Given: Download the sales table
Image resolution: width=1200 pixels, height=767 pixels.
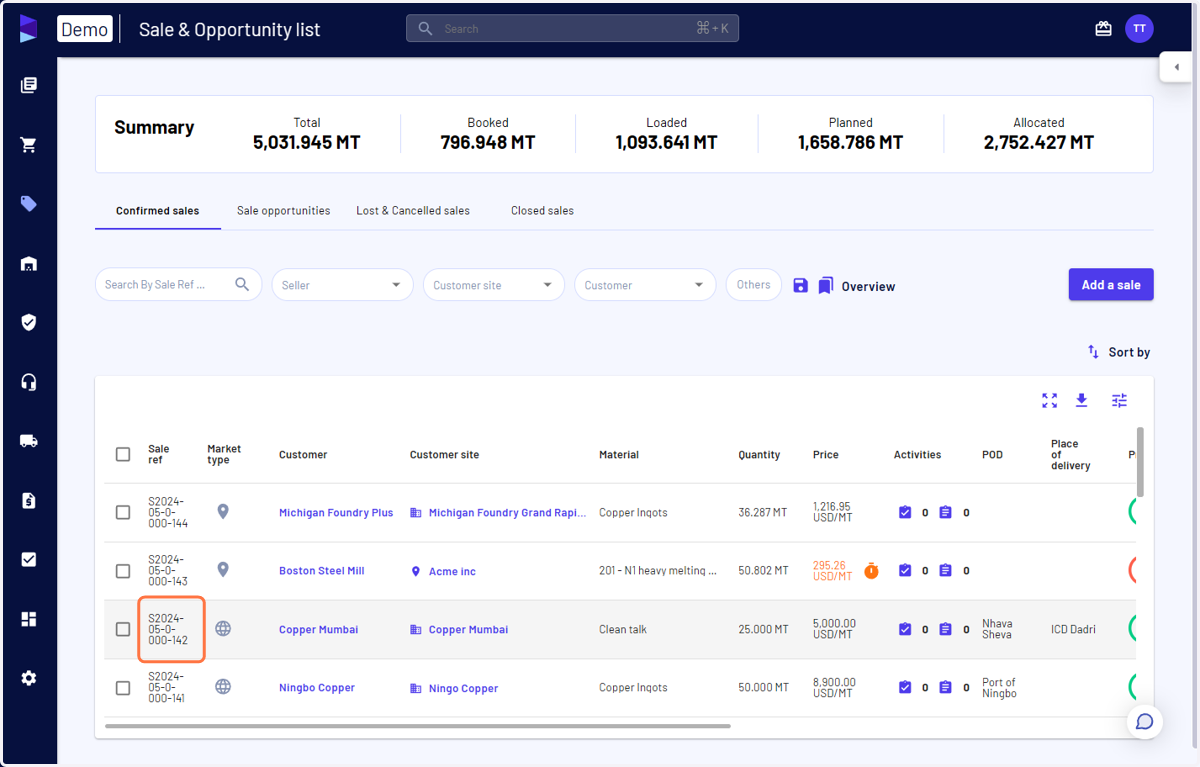Looking at the screenshot, I should coord(1081,400).
